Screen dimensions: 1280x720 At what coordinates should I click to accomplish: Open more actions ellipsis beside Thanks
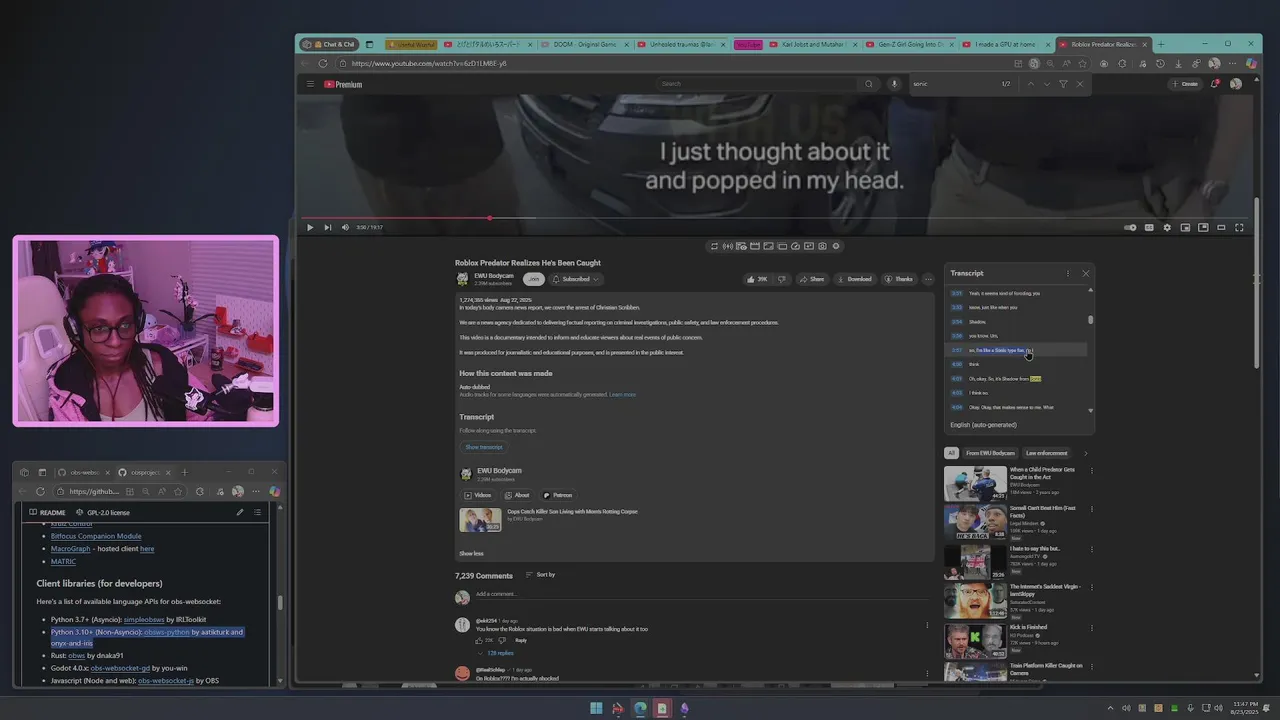point(928,279)
